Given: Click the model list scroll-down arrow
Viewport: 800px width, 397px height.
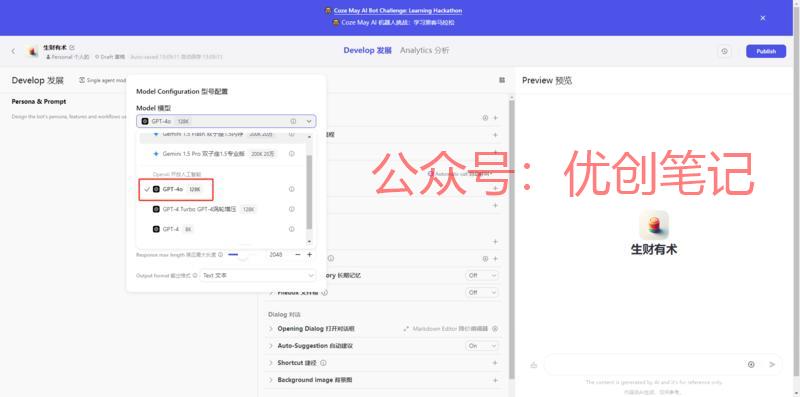Looking at the screenshot, I should [x=309, y=241].
